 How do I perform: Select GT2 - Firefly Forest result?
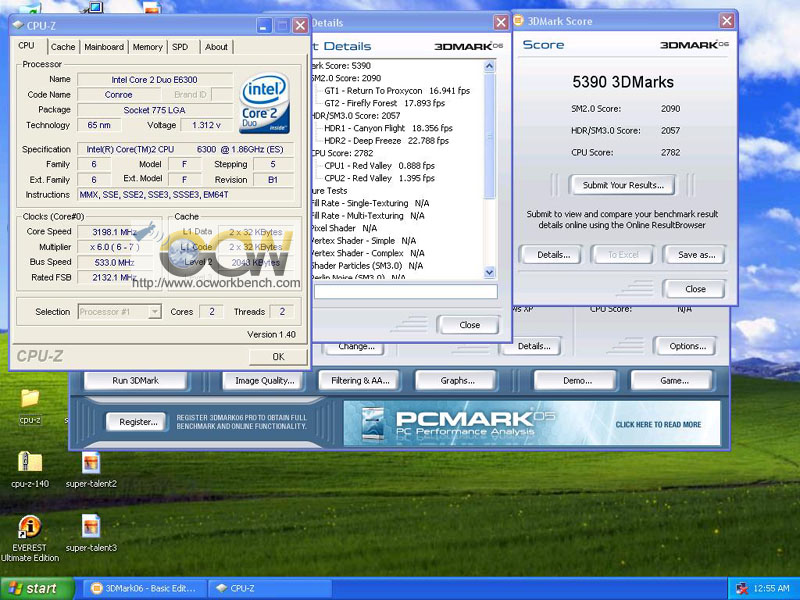click(384, 103)
